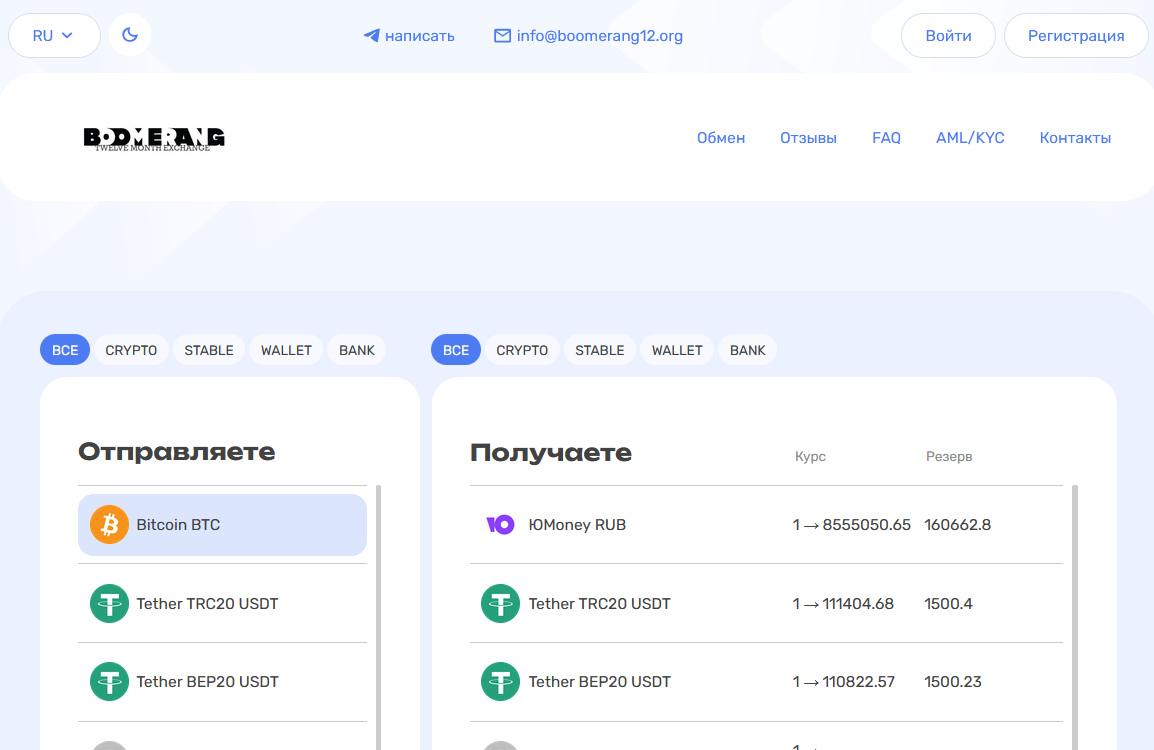Viewport: 1154px width, 750px height.
Task: Open the RU language dropdown
Action: [54, 36]
